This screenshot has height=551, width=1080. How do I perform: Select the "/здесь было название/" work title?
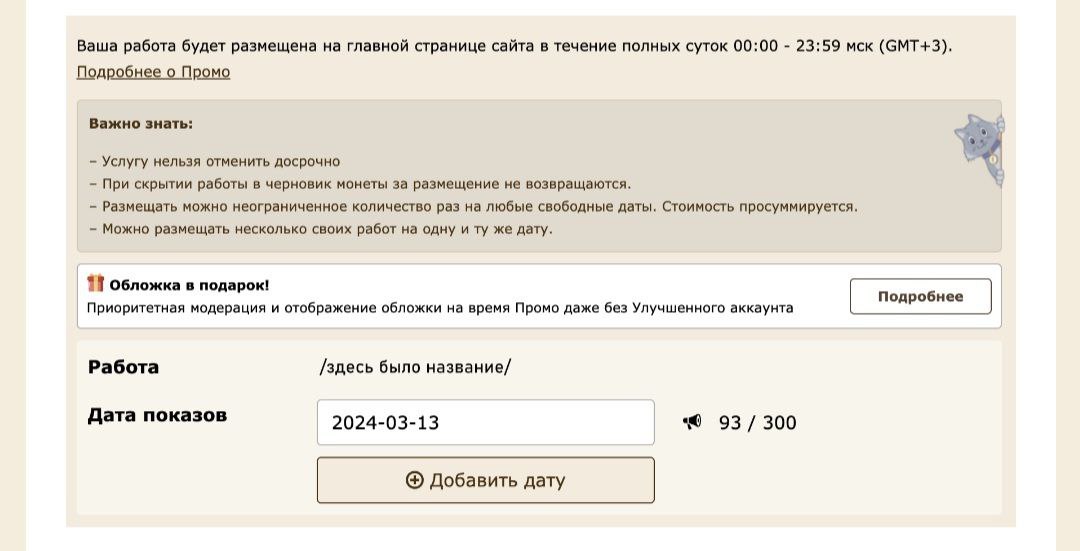415,367
